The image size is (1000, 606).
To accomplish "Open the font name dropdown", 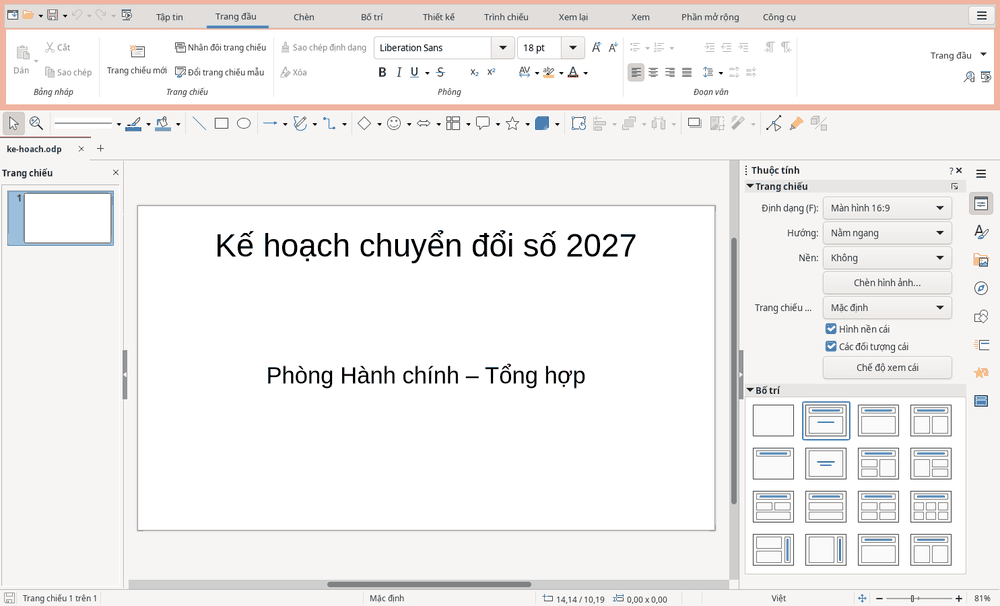I will [503, 47].
